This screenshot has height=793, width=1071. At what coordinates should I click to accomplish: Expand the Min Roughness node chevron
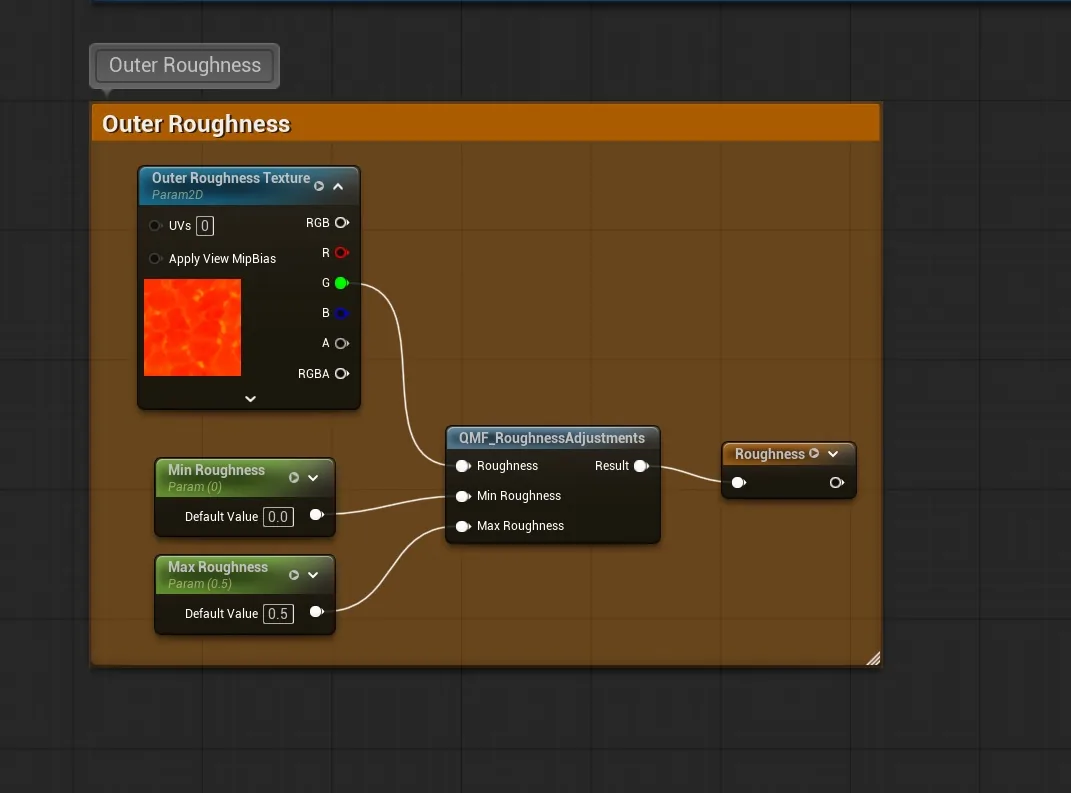(314, 478)
